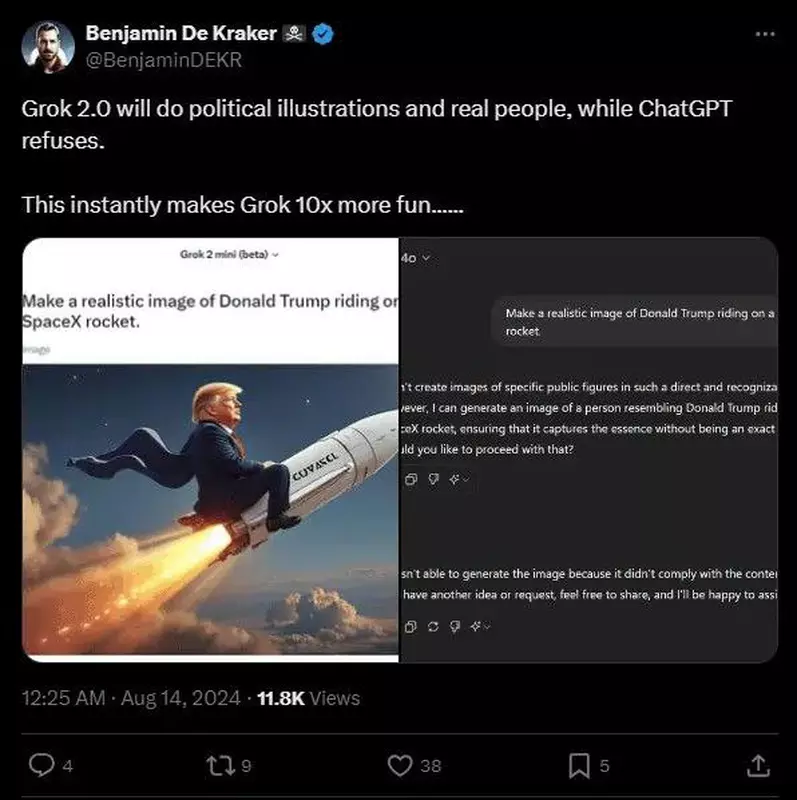Open the tweet's three-dot more menu
The image size is (797, 800).
tap(765, 33)
